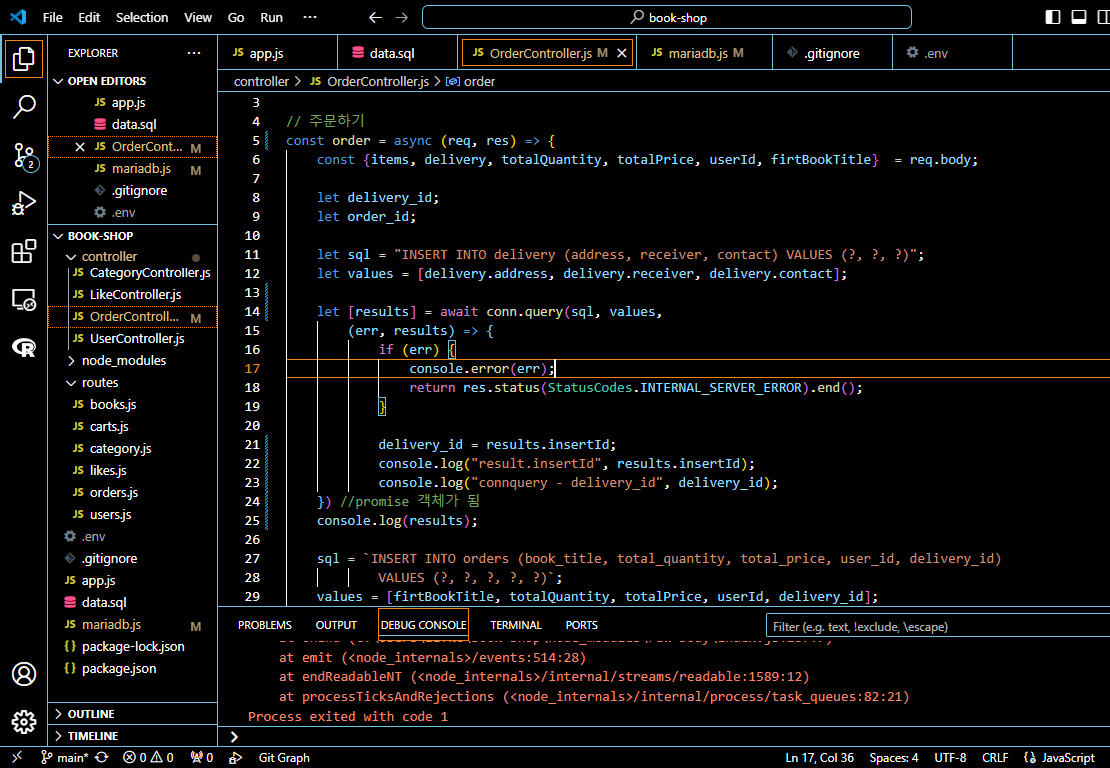Click forwarded ports indicator showing 0
The image size is (1110, 768).
[202, 757]
